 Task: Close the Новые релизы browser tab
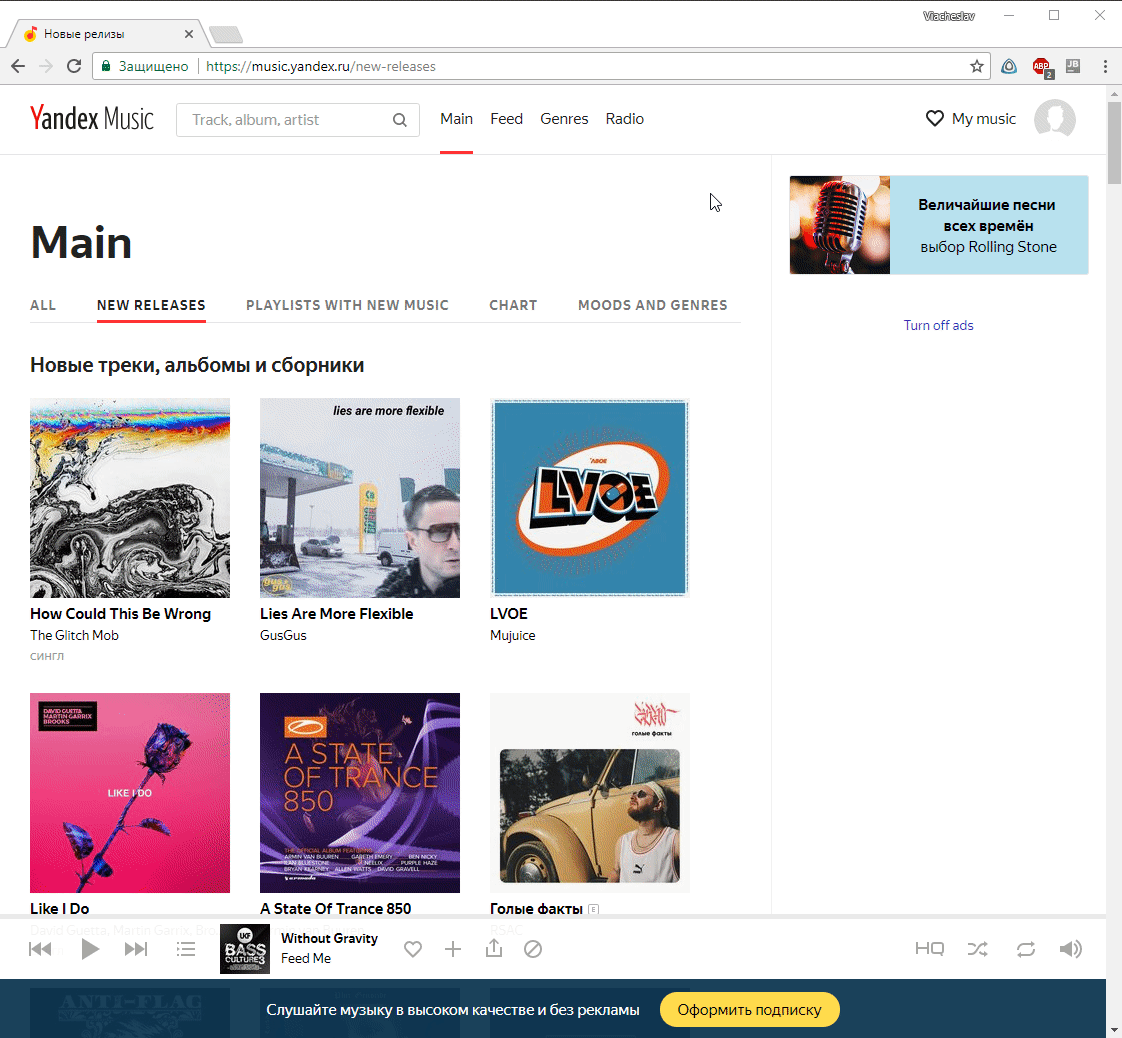tap(189, 34)
